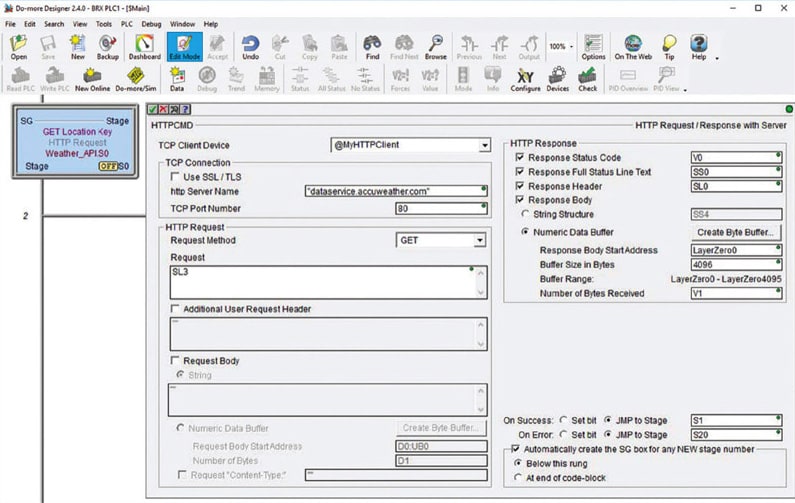Viewport: 795px width, 503px height.
Task: Uncheck Automatically create the SG box checkbox
Action: pos(516,449)
